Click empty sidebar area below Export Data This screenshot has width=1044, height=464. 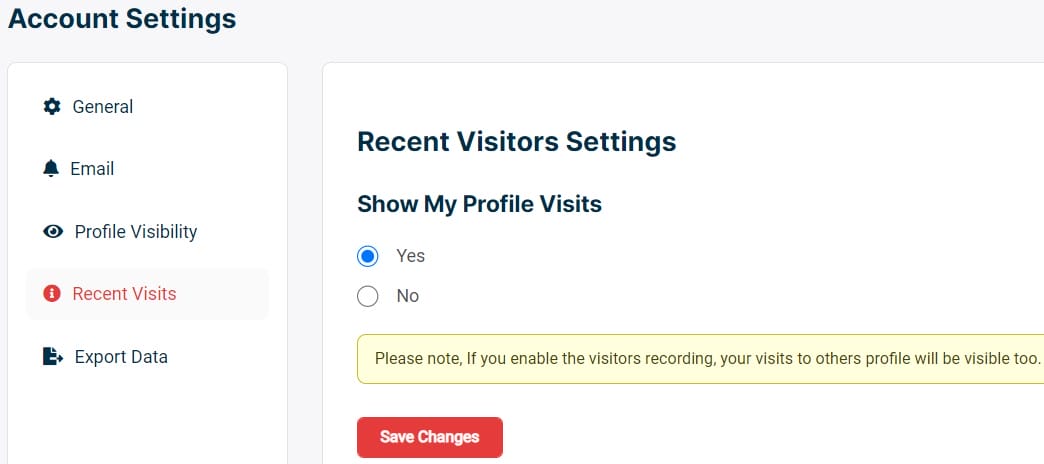pos(147,420)
